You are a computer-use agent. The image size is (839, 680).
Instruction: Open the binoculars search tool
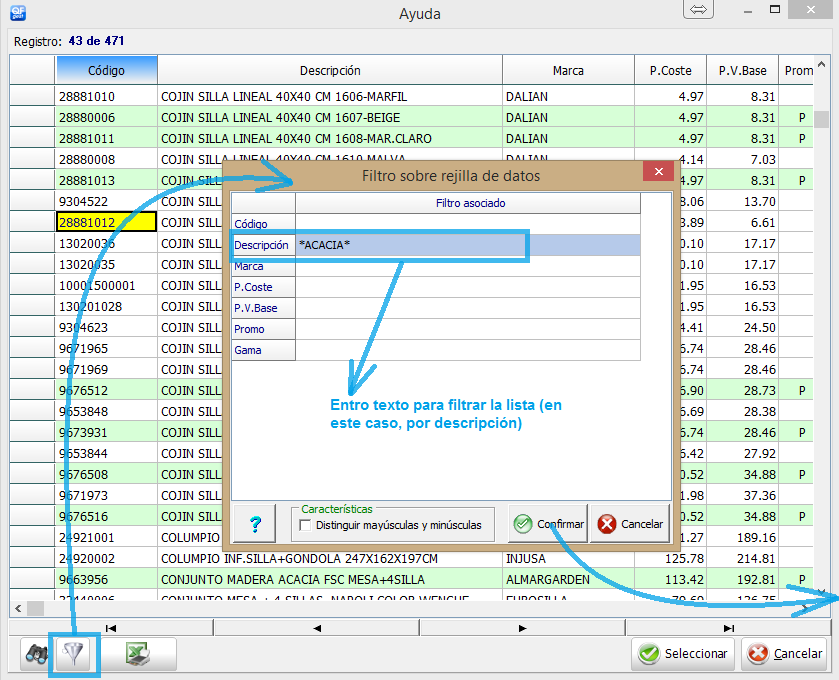point(36,654)
